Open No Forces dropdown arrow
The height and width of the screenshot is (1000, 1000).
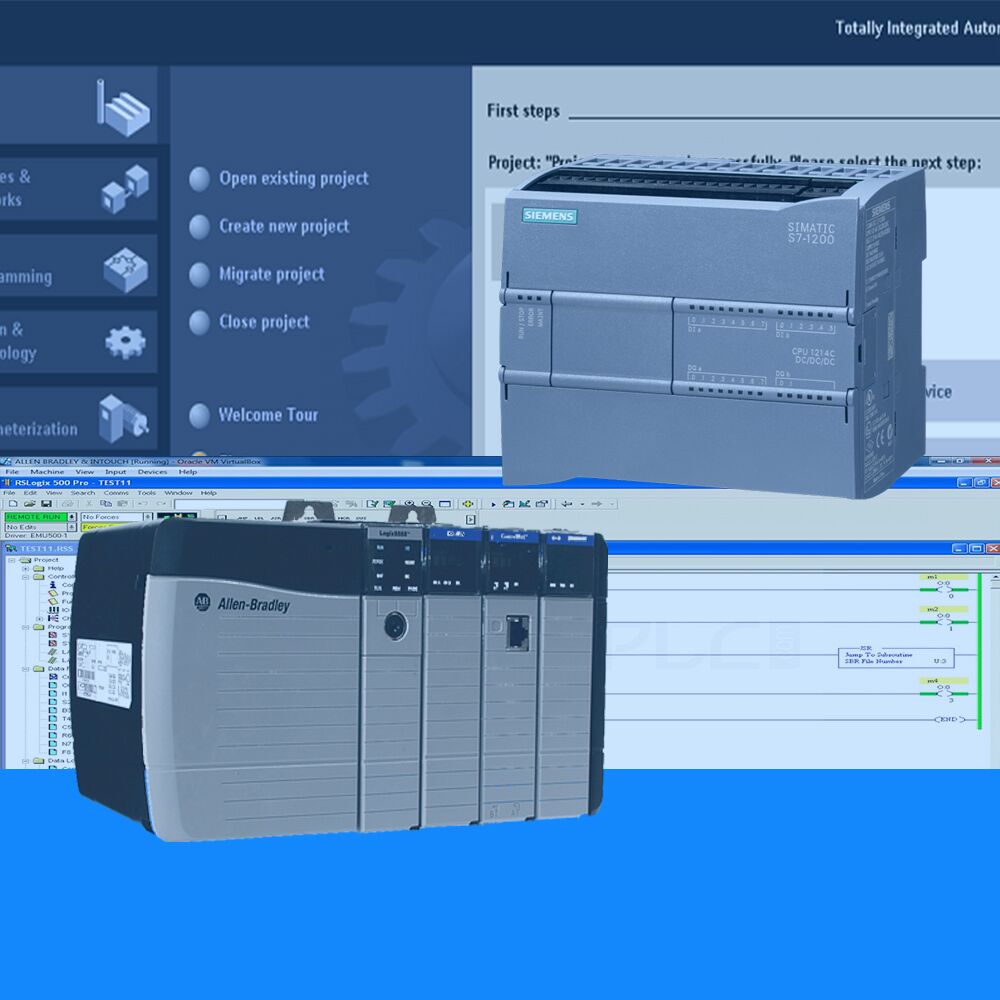point(148,517)
